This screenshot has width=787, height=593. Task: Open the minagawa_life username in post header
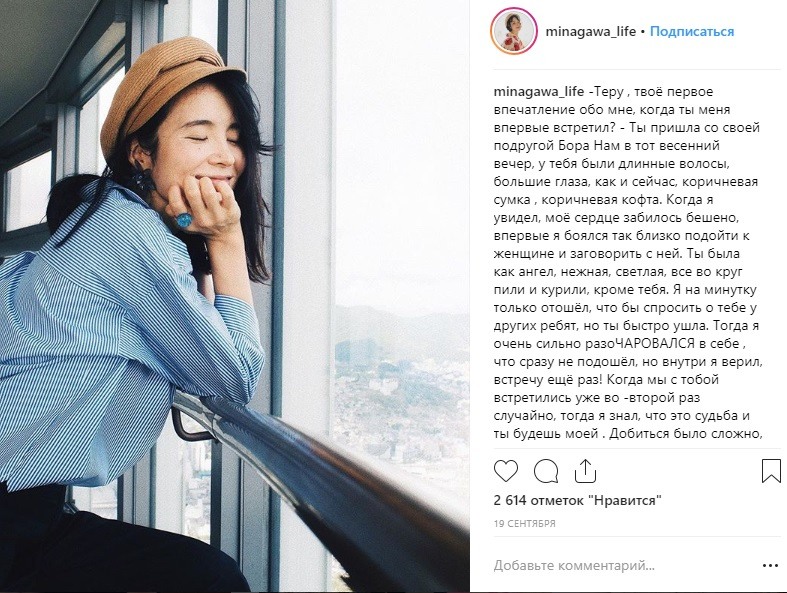[x=591, y=32]
